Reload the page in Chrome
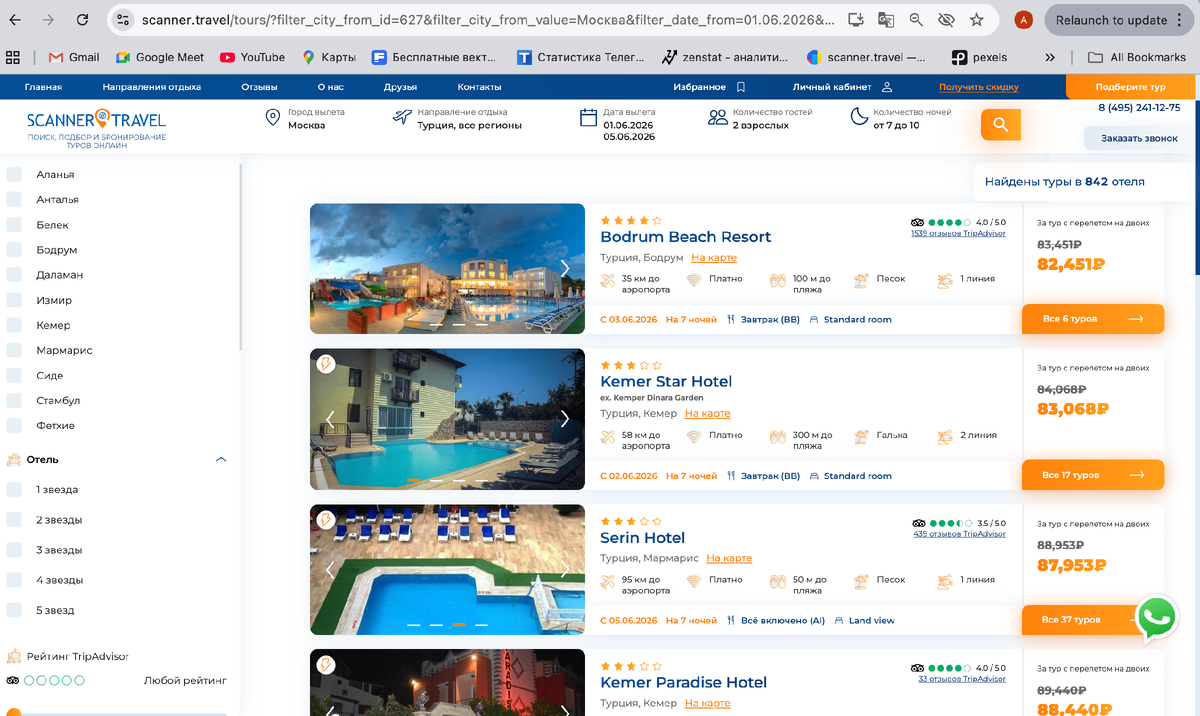 tap(81, 20)
